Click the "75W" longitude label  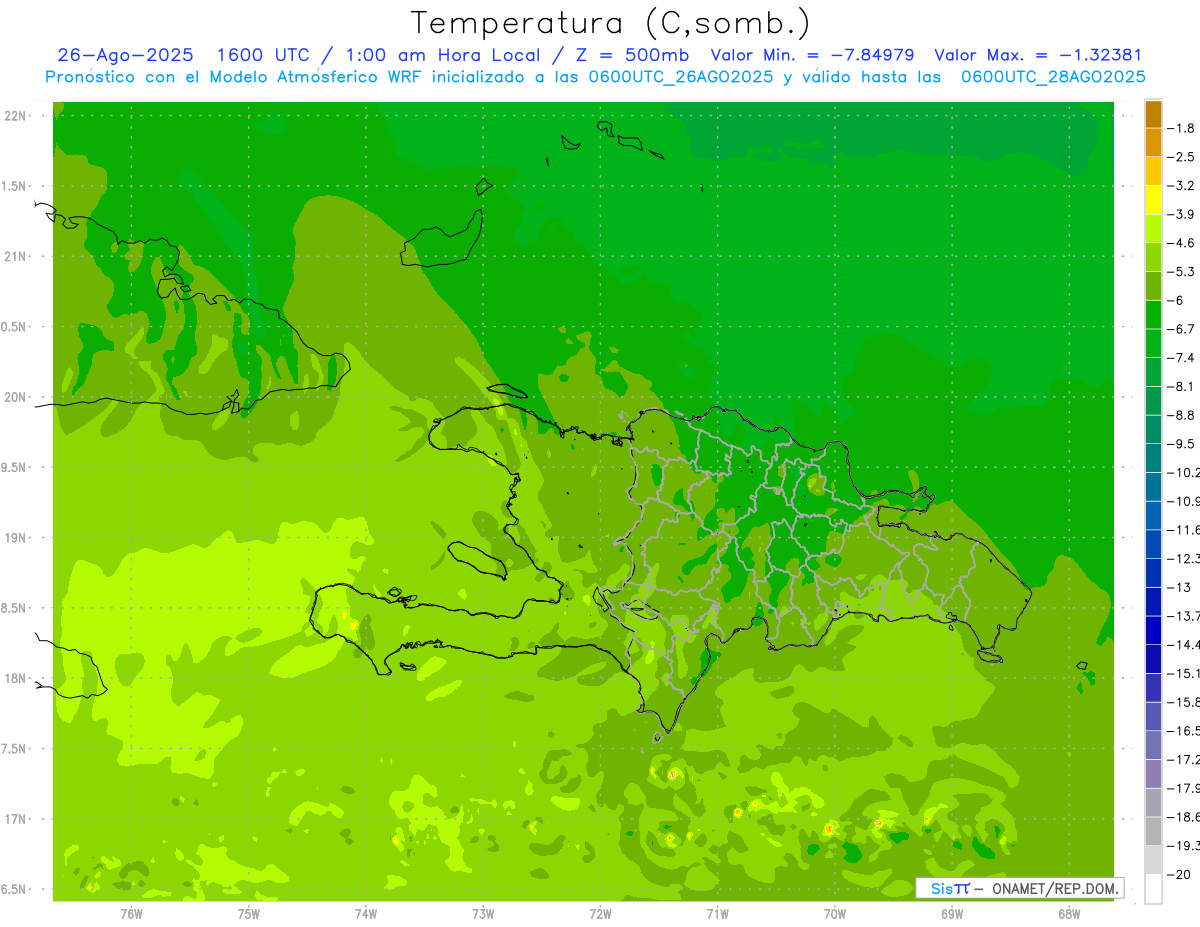point(249,913)
